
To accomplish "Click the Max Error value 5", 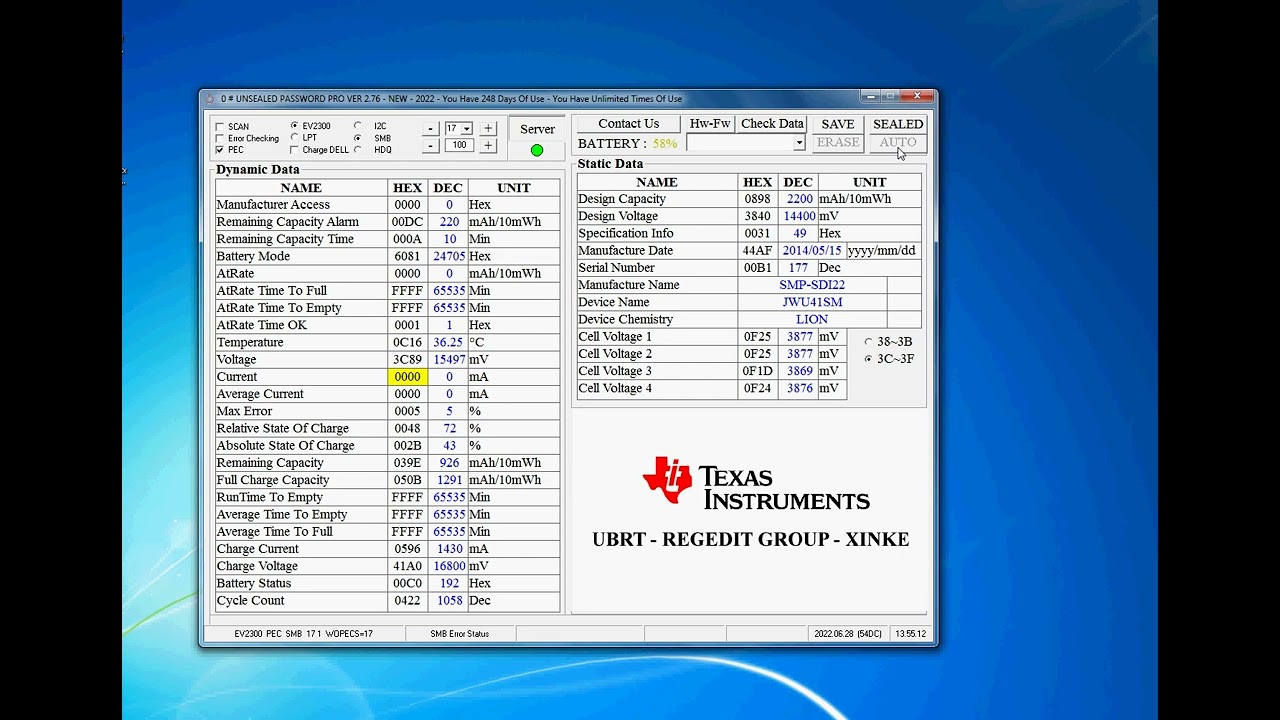I will pyautogui.click(x=450, y=411).
